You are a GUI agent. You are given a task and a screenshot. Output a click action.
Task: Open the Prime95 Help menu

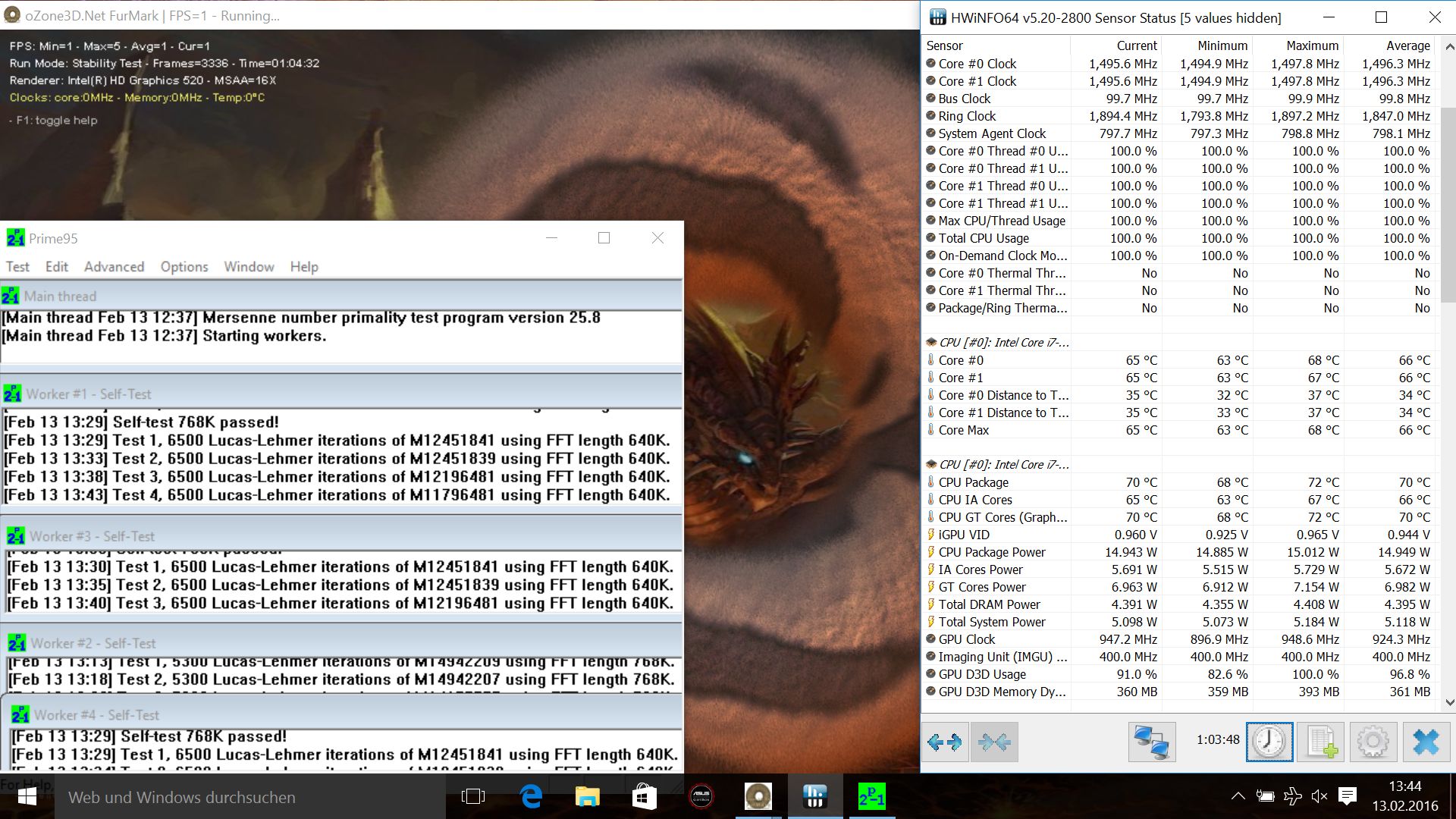pos(304,267)
